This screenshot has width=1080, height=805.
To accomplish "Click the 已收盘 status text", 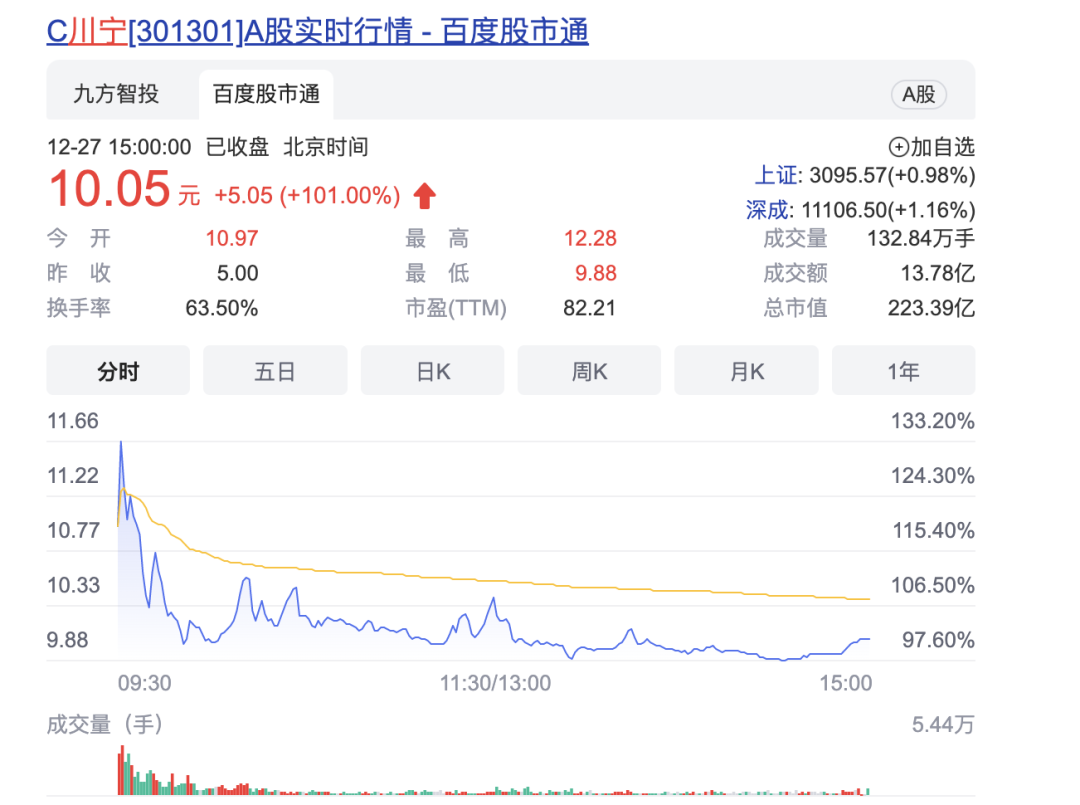I will tap(237, 147).
